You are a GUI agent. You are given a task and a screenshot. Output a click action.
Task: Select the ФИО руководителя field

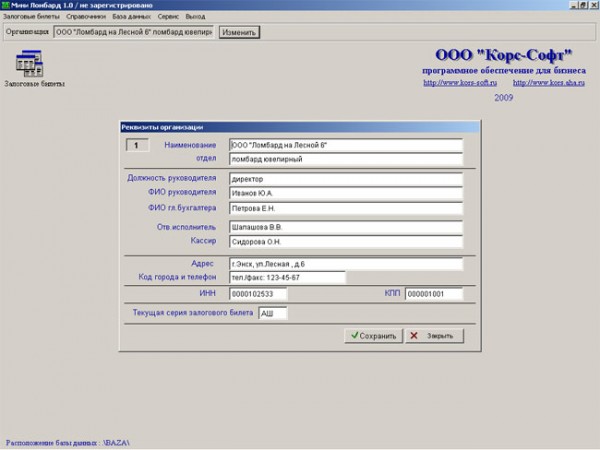[345, 193]
